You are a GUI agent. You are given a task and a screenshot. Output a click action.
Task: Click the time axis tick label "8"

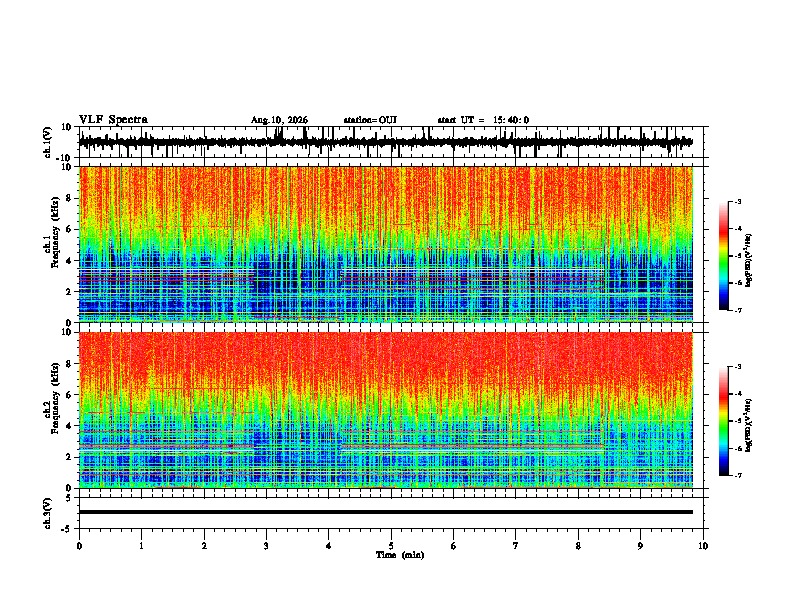pos(578,546)
